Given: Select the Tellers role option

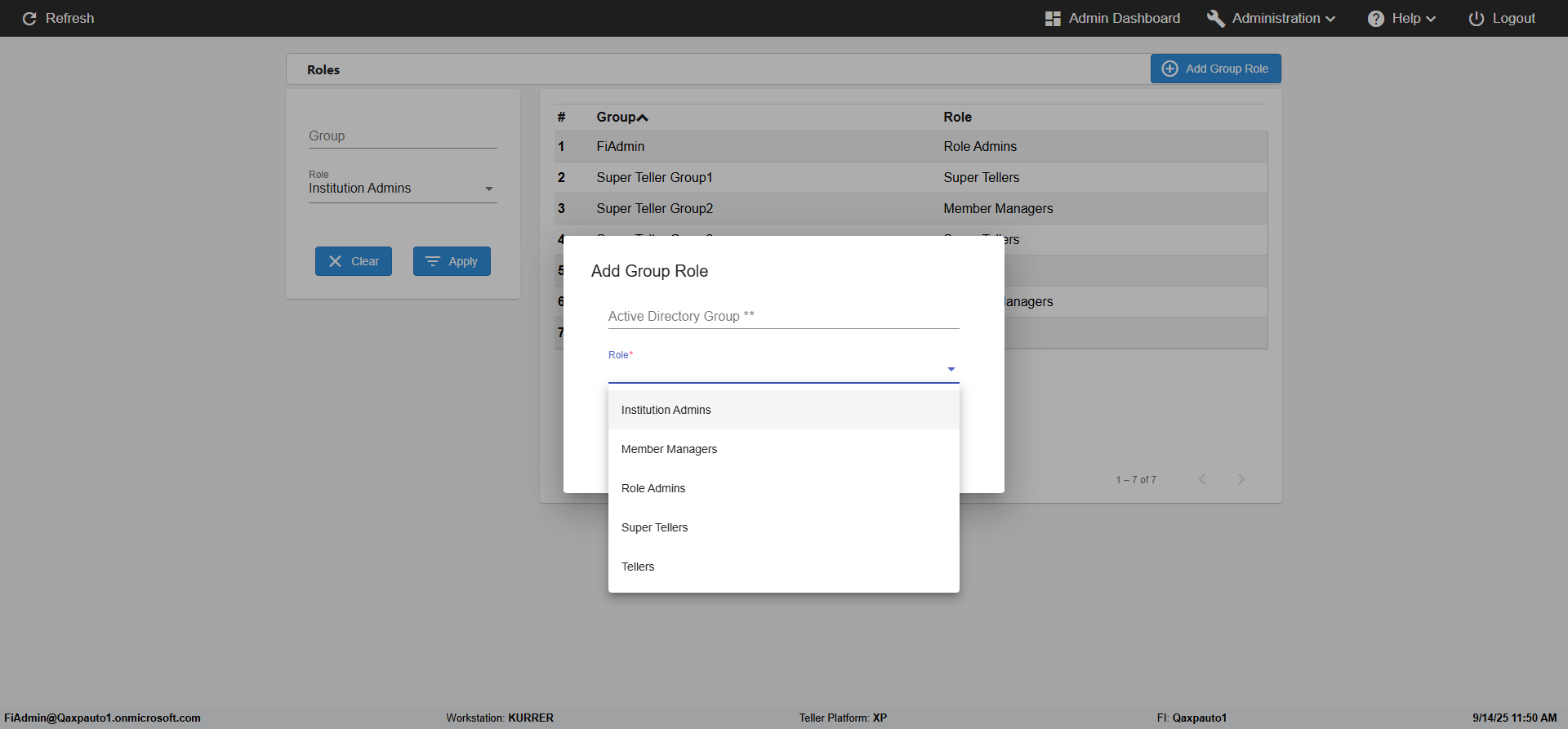Looking at the screenshot, I should point(638,567).
